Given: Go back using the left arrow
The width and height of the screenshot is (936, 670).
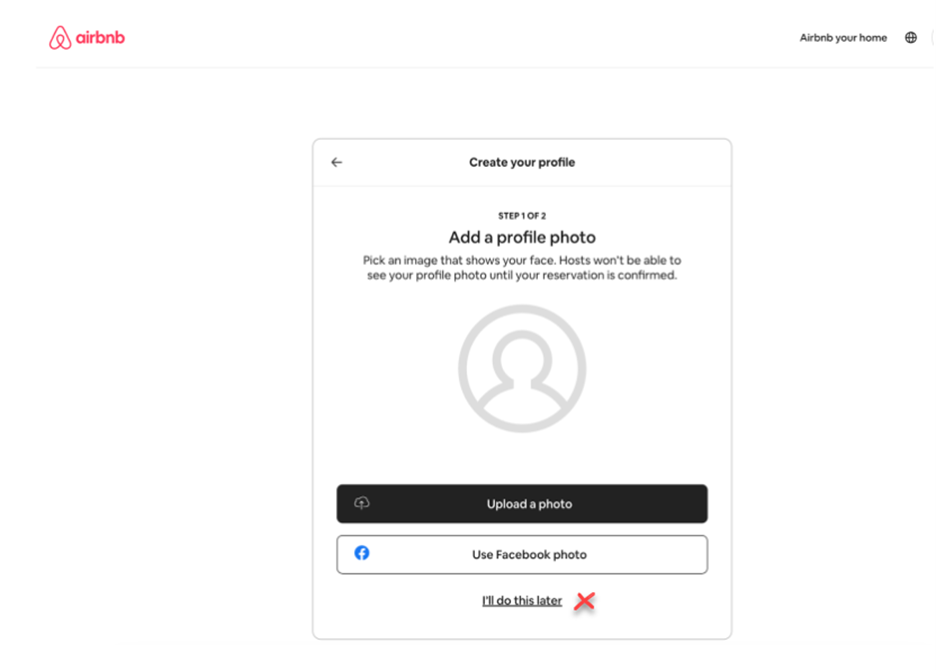Looking at the screenshot, I should [337, 162].
